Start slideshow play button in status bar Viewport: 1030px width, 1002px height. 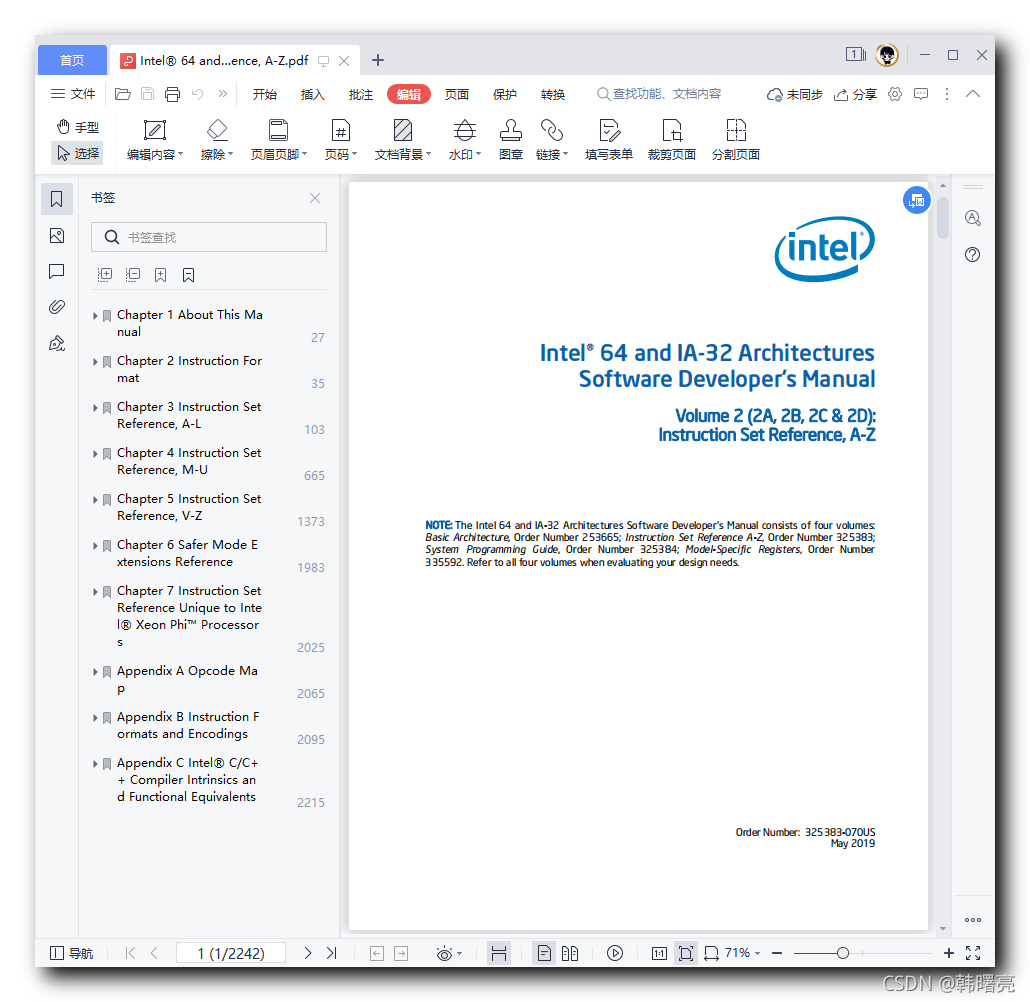(x=615, y=953)
